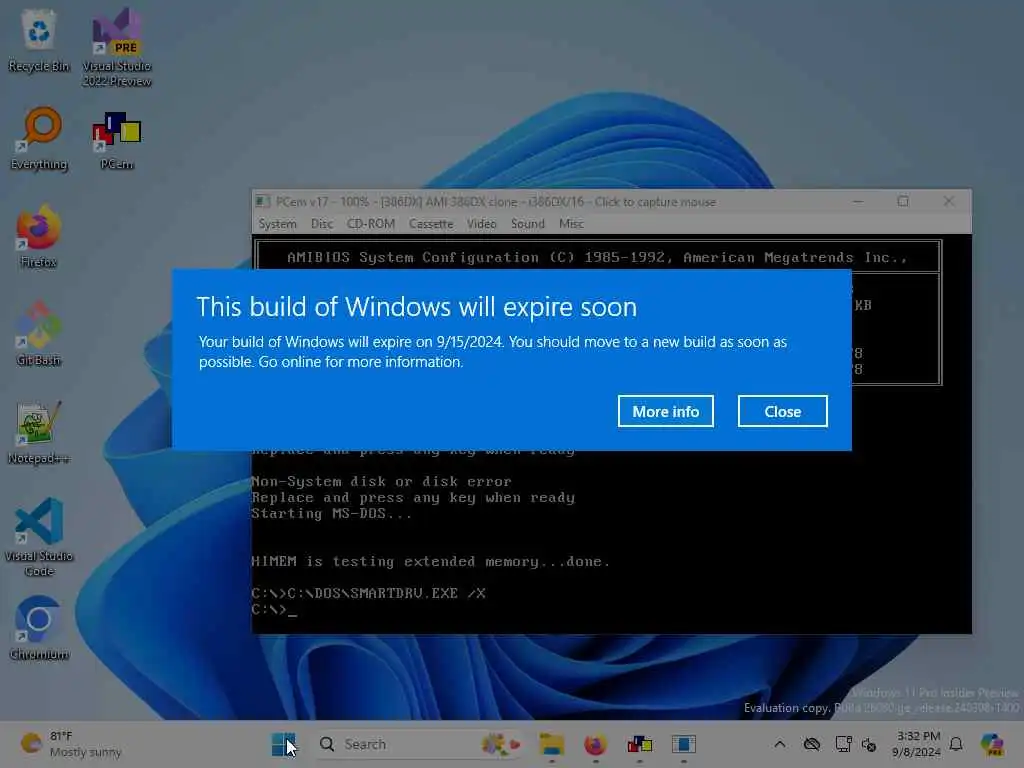
Task: Switch to the PCem app in the taskbar
Action: (x=639, y=744)
